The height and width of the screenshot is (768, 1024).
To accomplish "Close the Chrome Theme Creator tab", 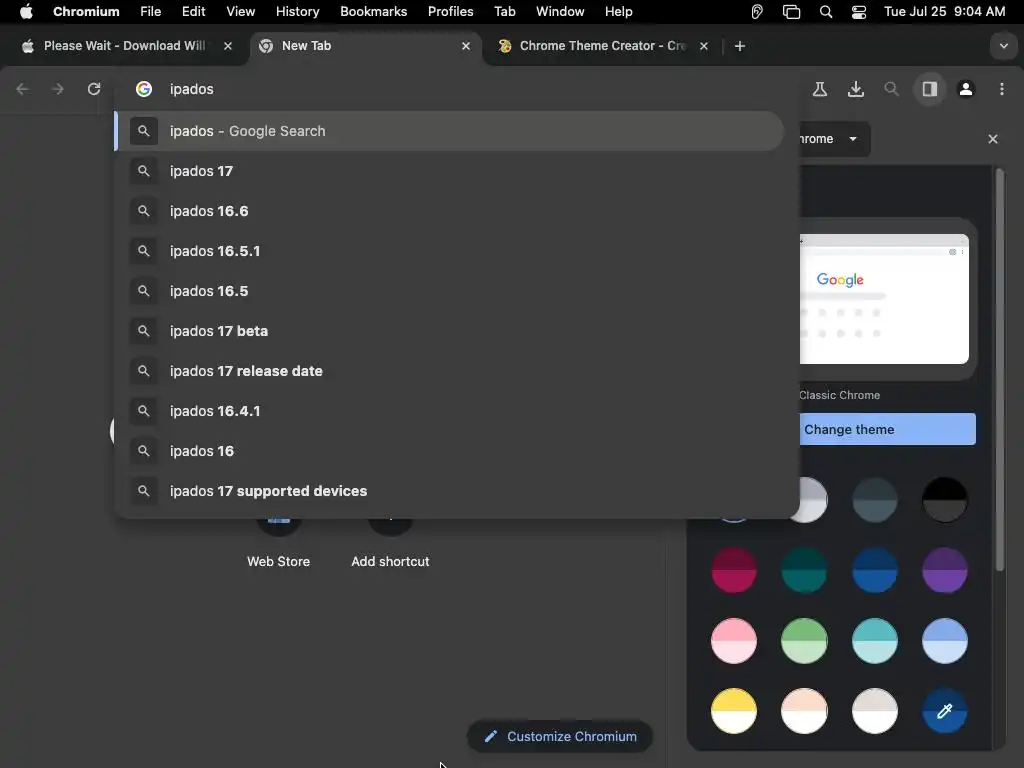I will (x=703, y=46).
